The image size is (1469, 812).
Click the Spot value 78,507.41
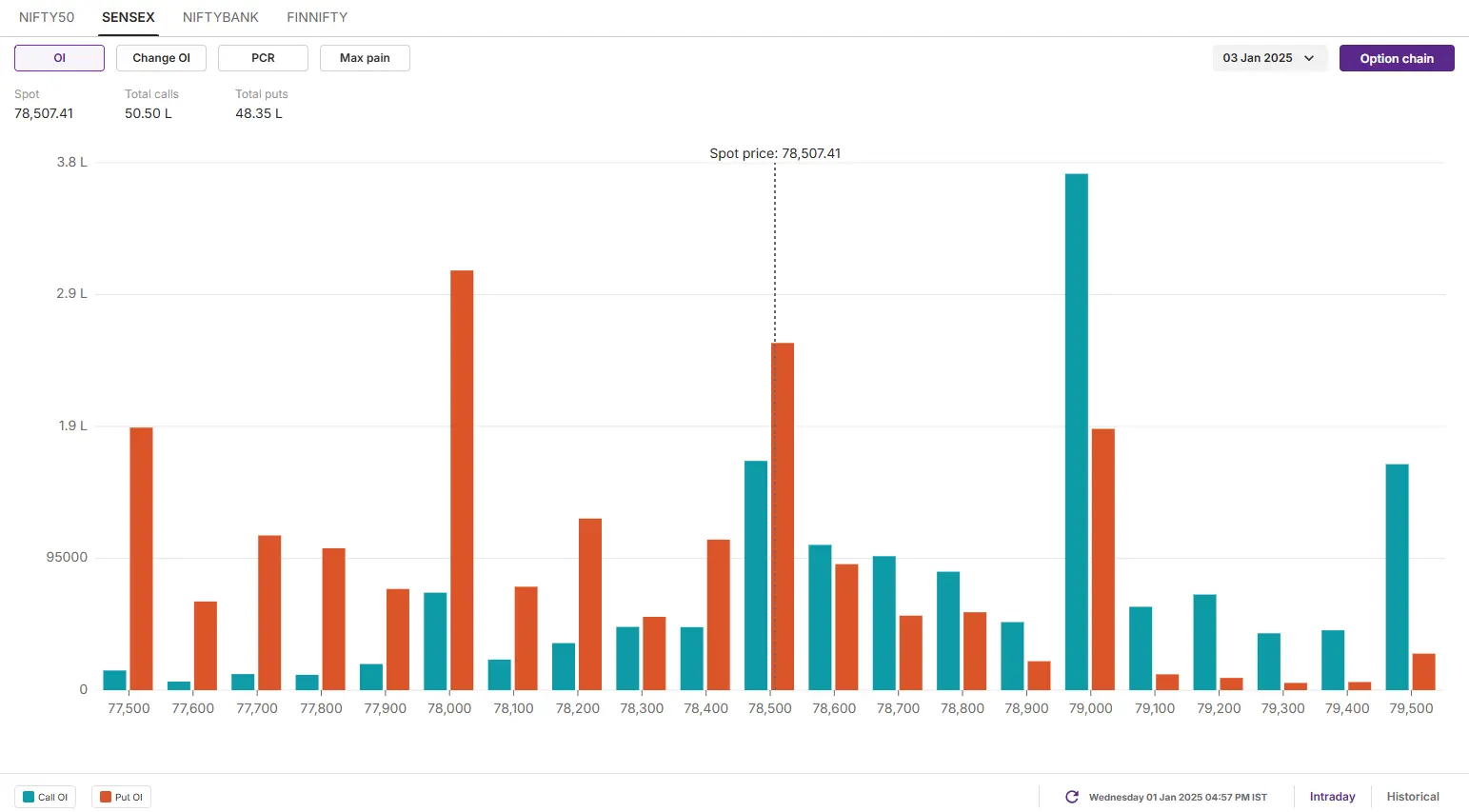coord(44,113)
